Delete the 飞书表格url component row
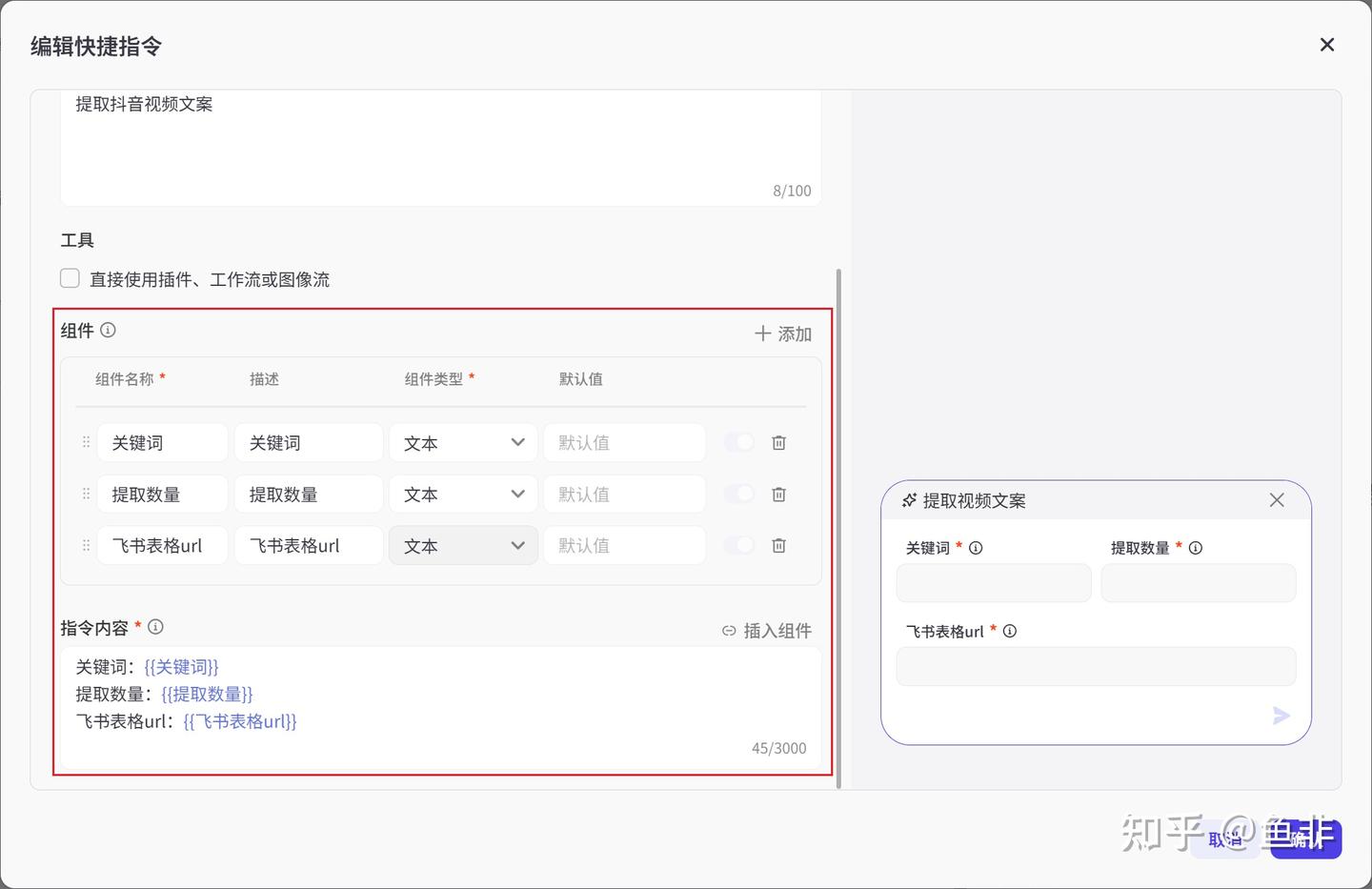Viewport: 1372px width, 889px height. coord(778,546)
